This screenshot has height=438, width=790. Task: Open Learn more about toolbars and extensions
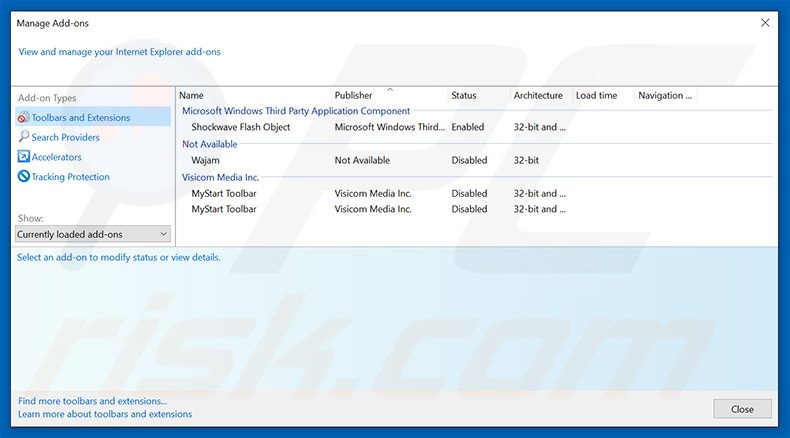105,414
